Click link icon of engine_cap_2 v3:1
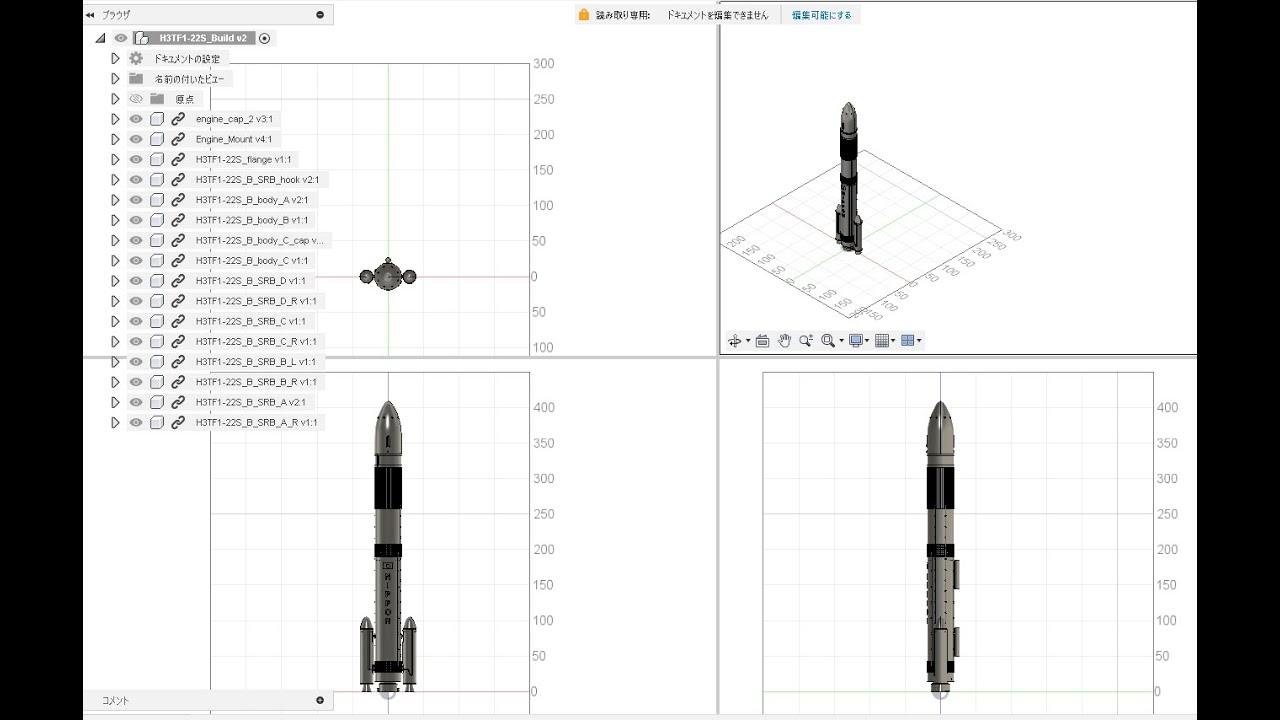 coord(178,119)
